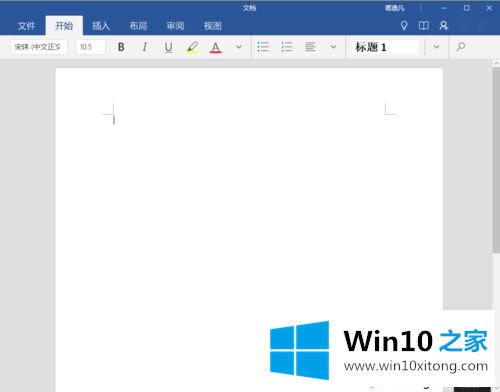Apply the yellow text highlight color
The image size is (500, 392).
click(x=192, y=47)
